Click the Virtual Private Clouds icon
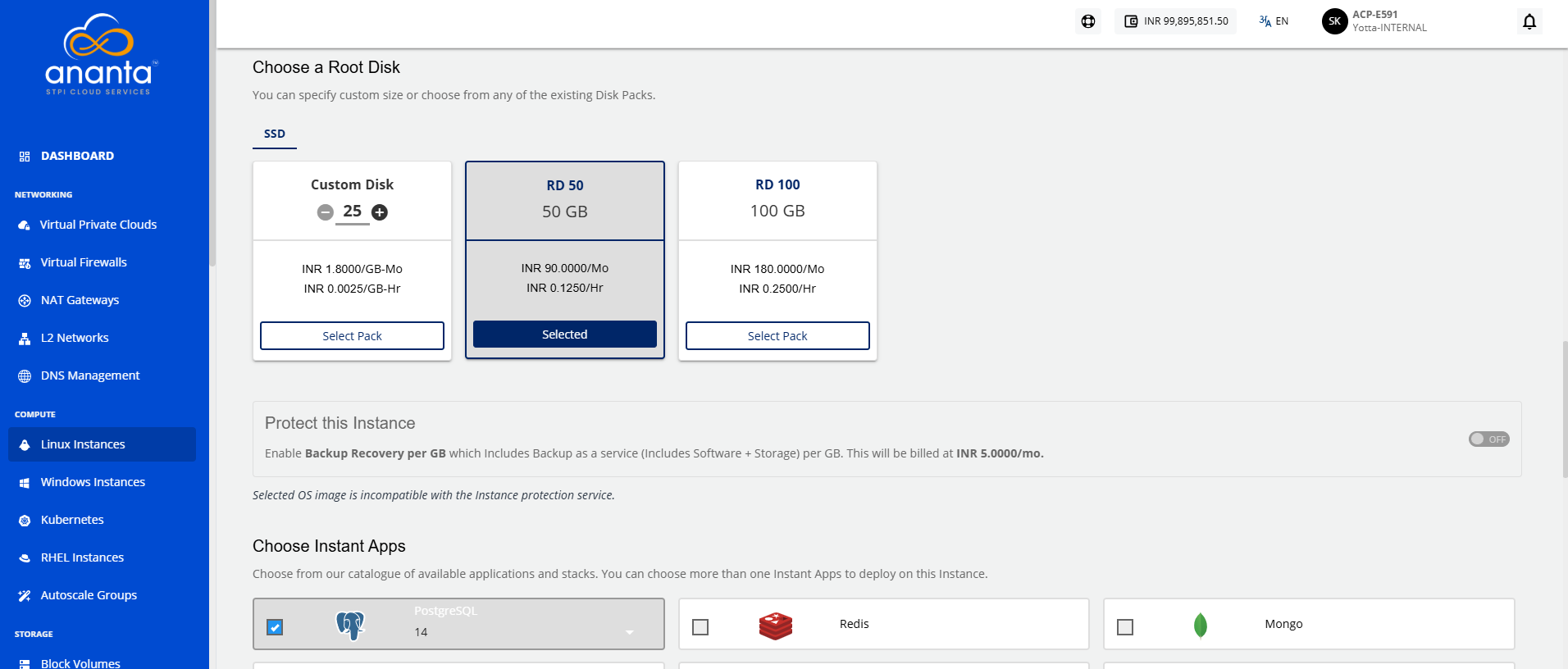 25,225
